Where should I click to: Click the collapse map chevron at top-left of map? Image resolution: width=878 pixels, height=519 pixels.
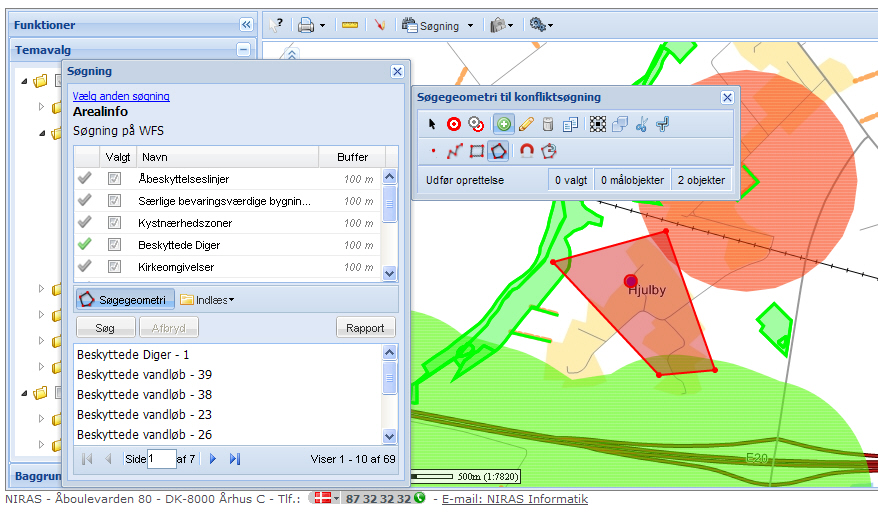[x=292, y=54]
